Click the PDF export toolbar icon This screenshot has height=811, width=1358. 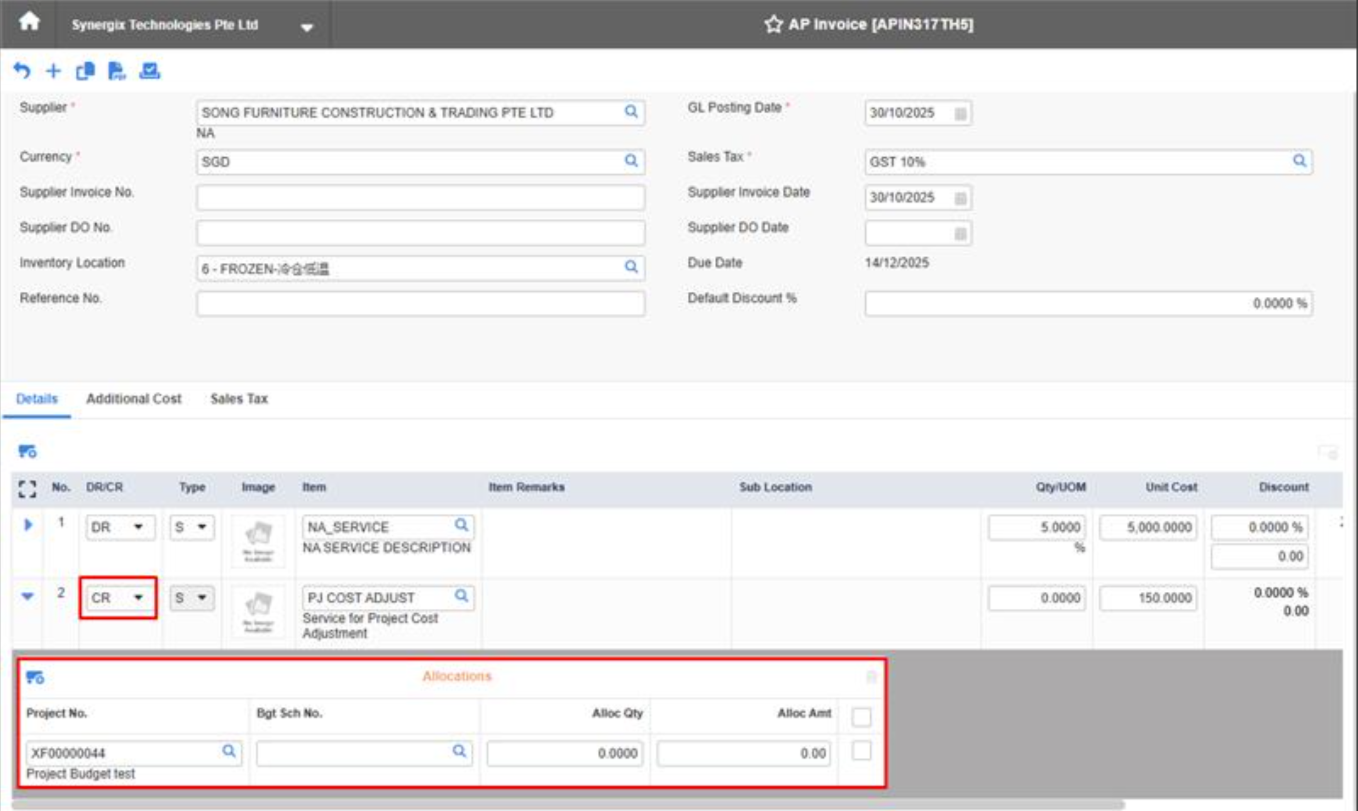pyautogui.click(x=117, y=71)
